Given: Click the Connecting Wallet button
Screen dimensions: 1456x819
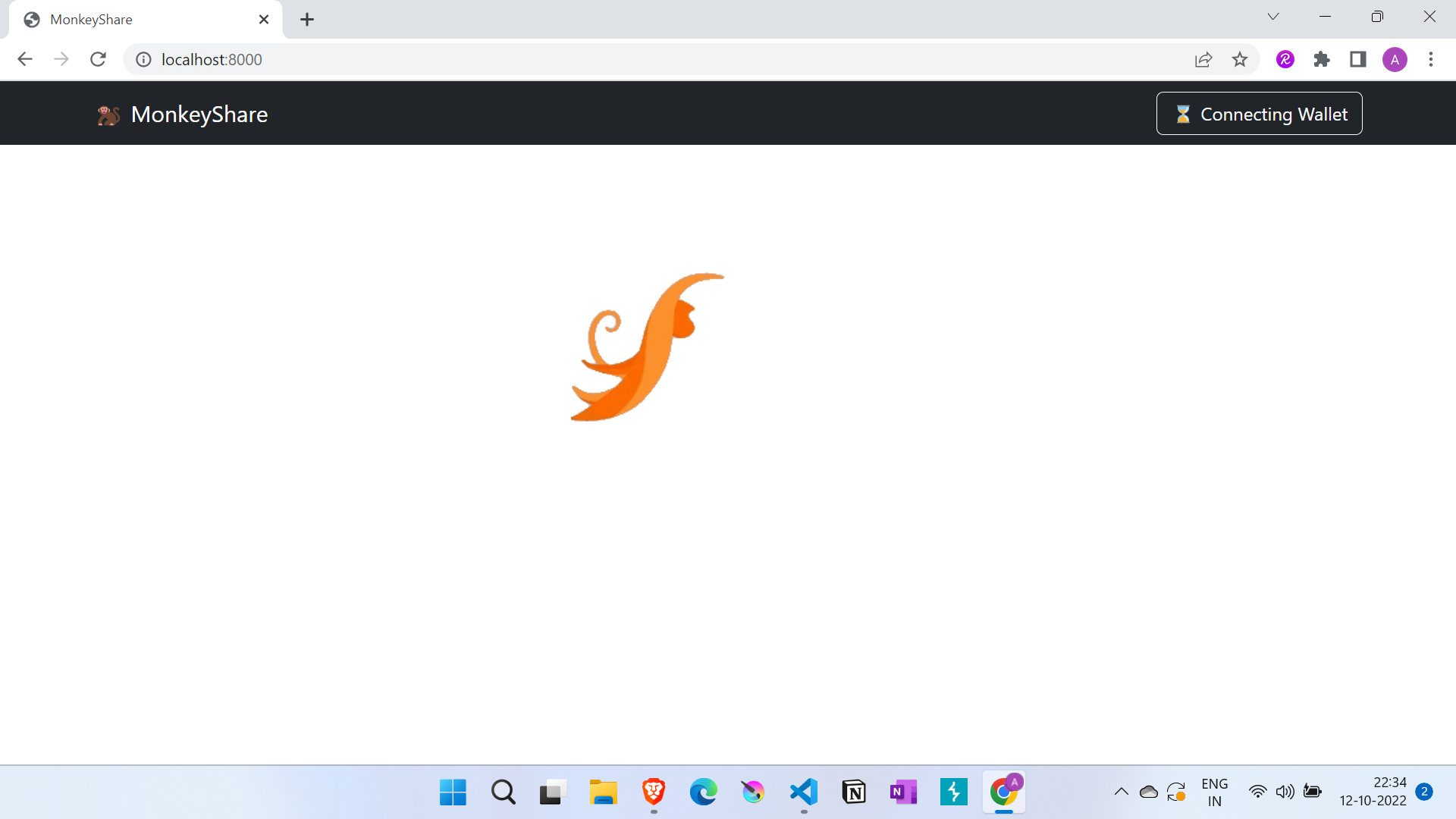Looking at the screenshot, I should point(1259,114).
